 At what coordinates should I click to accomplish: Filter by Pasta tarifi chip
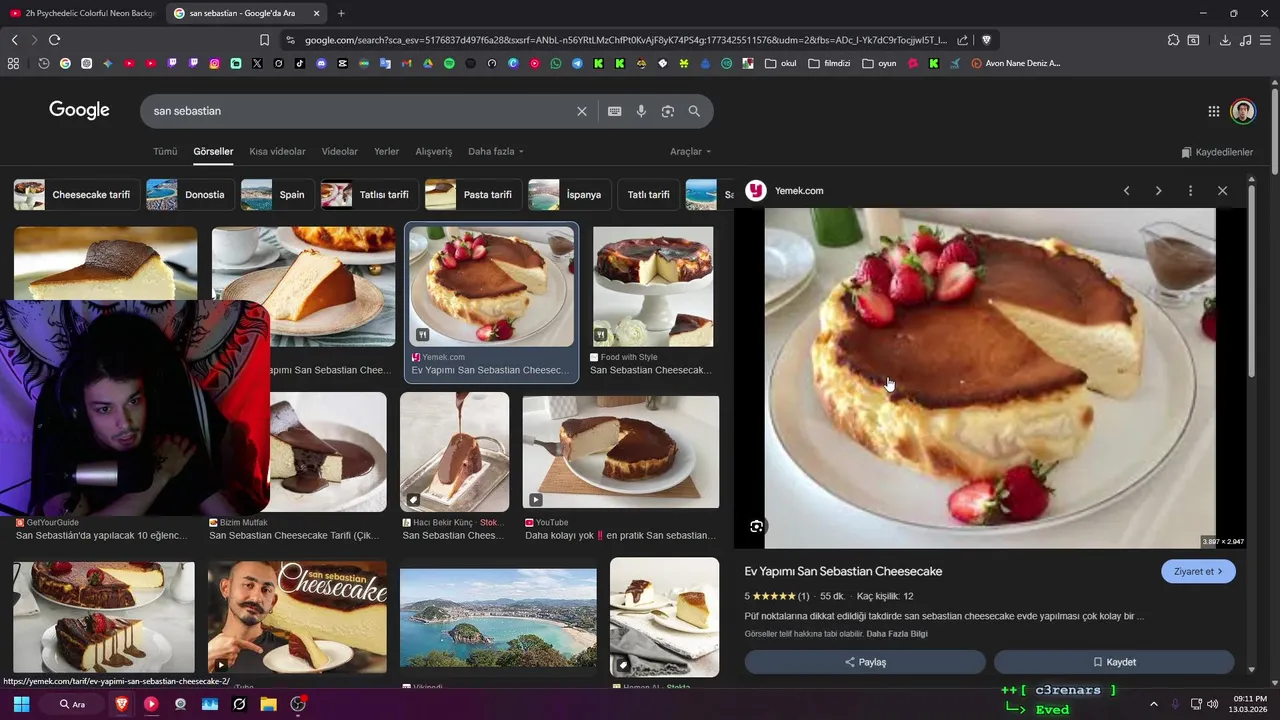(473, 195)
